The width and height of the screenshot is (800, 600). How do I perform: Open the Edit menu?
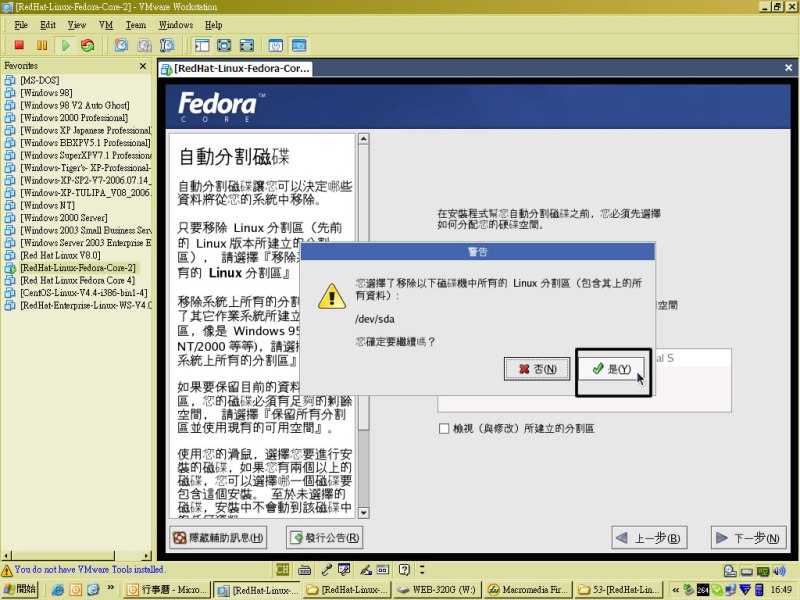click(47, 24)
